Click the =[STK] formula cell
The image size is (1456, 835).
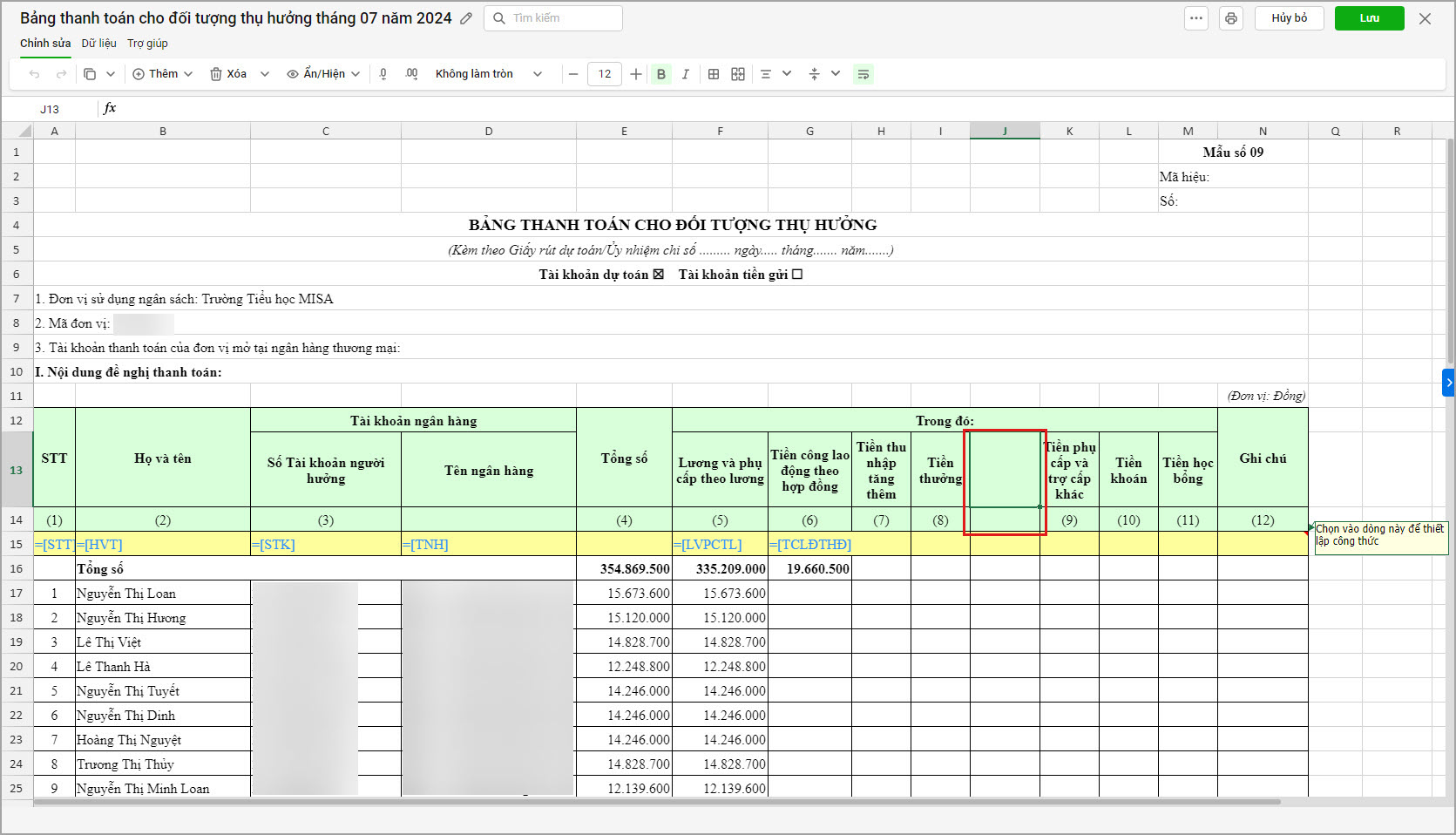coord(326,544)
